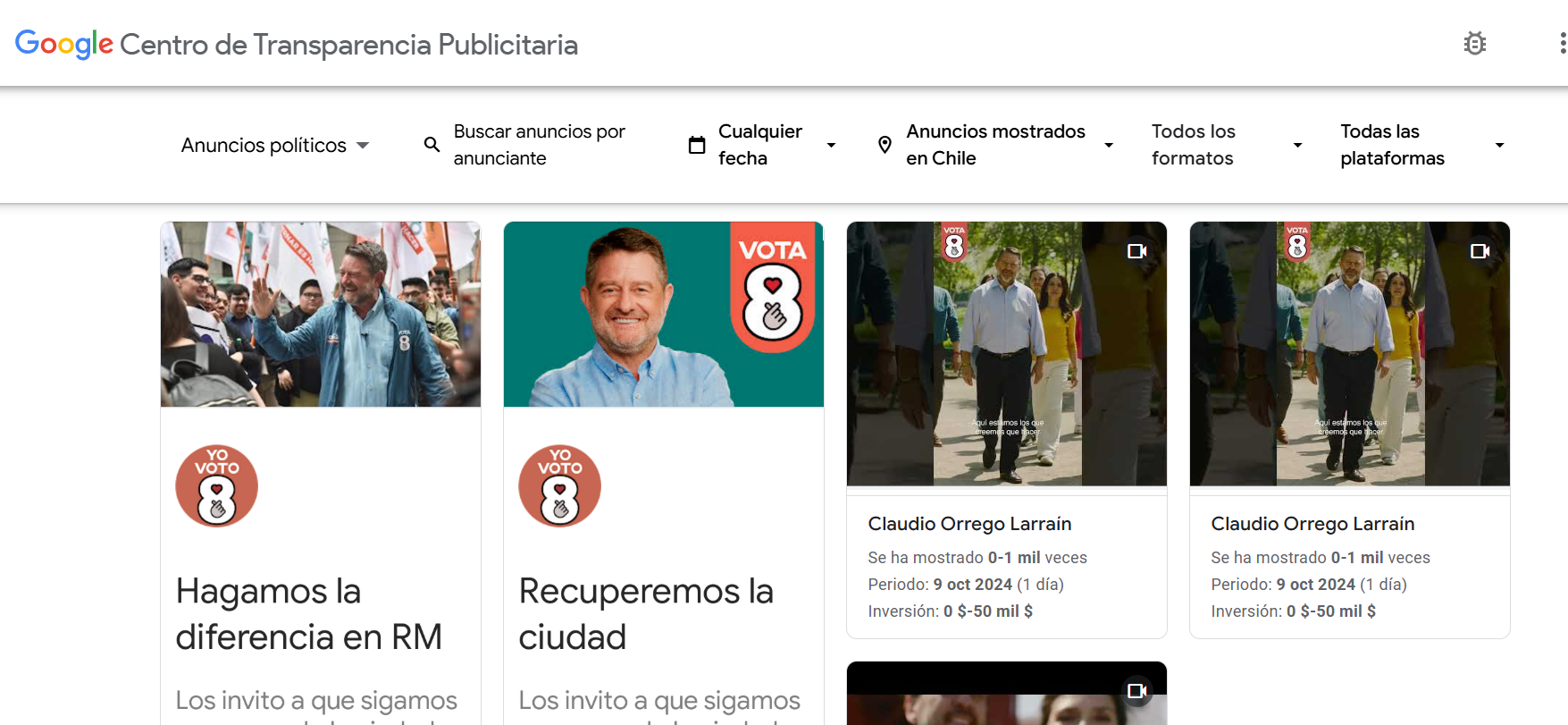The width and height of the screenshot is (1568, 725).
Task: Click the Yo Voto 8 logo under Recuperemos la ciudad
Action: coord(559,486)
